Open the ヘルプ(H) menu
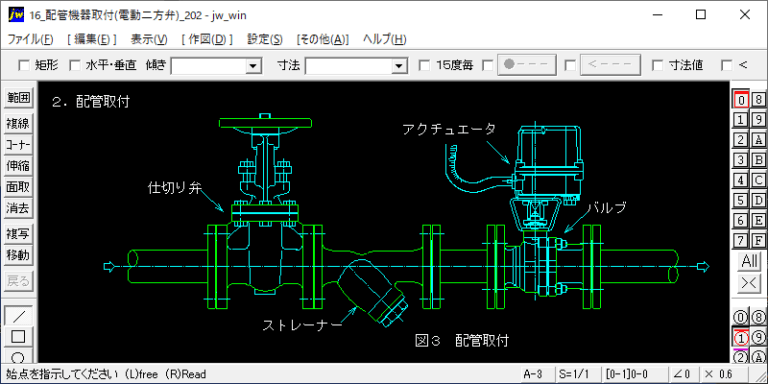 (x=384, y=40)
